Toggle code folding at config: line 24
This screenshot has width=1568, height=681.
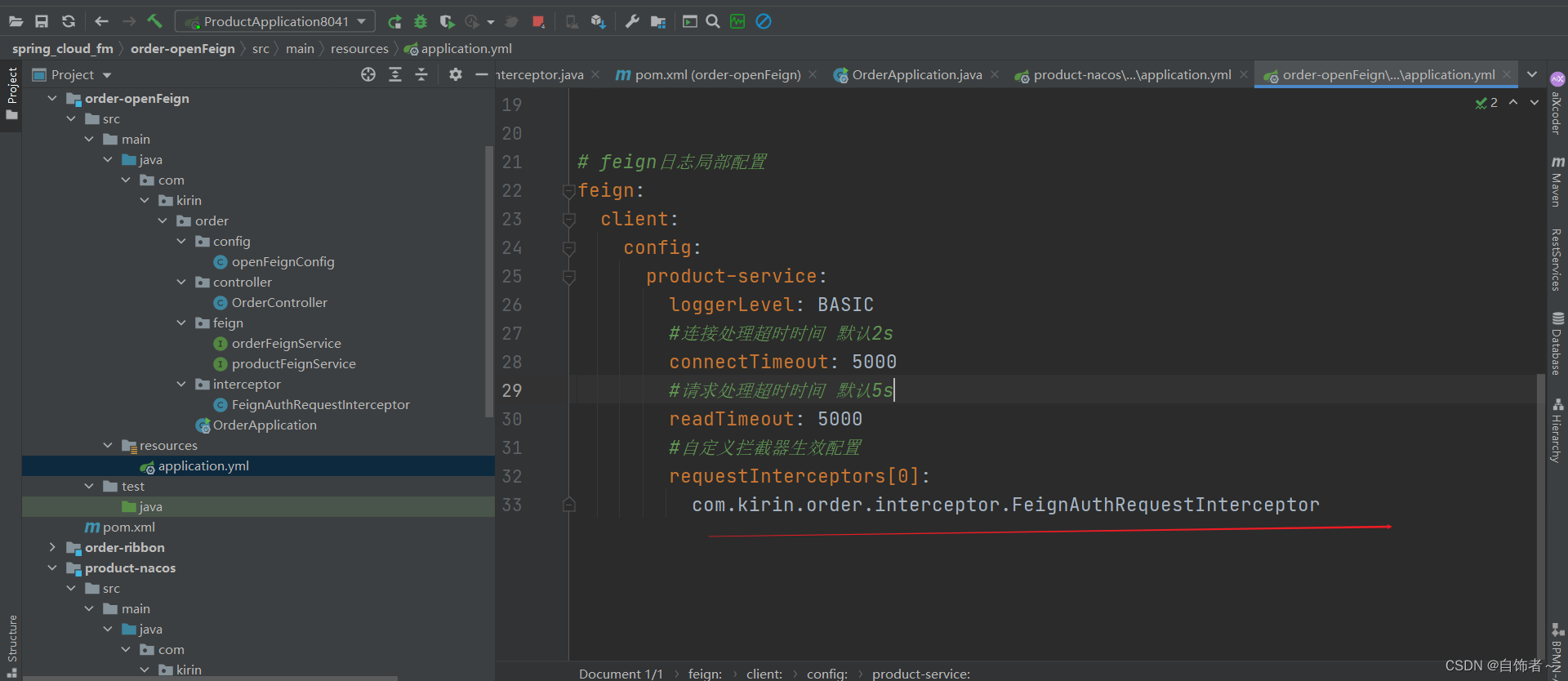[569, 248]
